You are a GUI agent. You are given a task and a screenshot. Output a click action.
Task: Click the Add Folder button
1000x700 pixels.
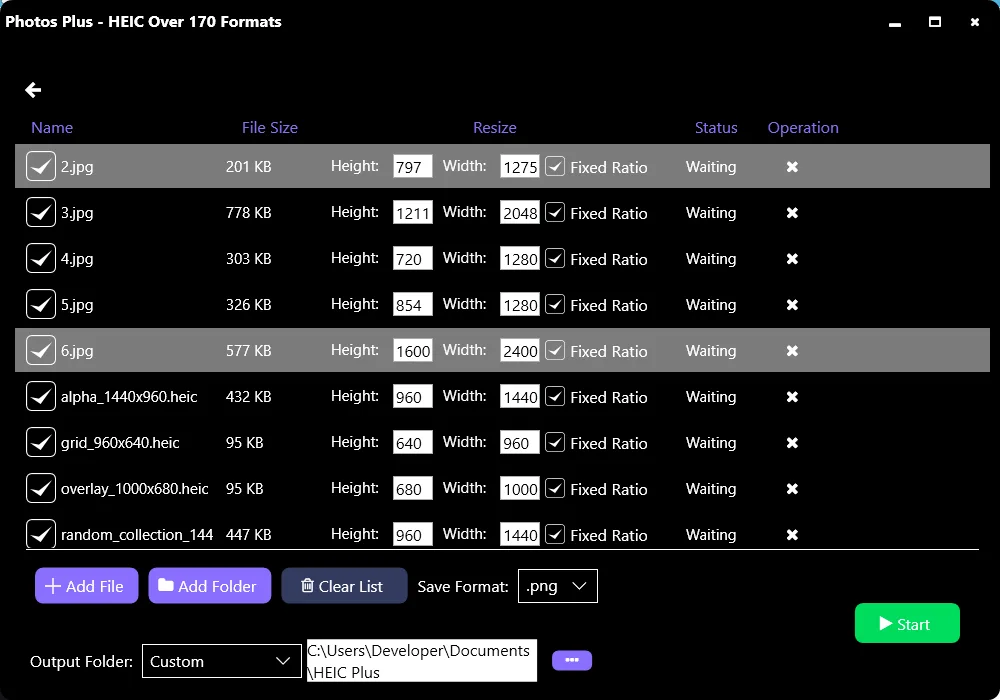click(210, 585)
